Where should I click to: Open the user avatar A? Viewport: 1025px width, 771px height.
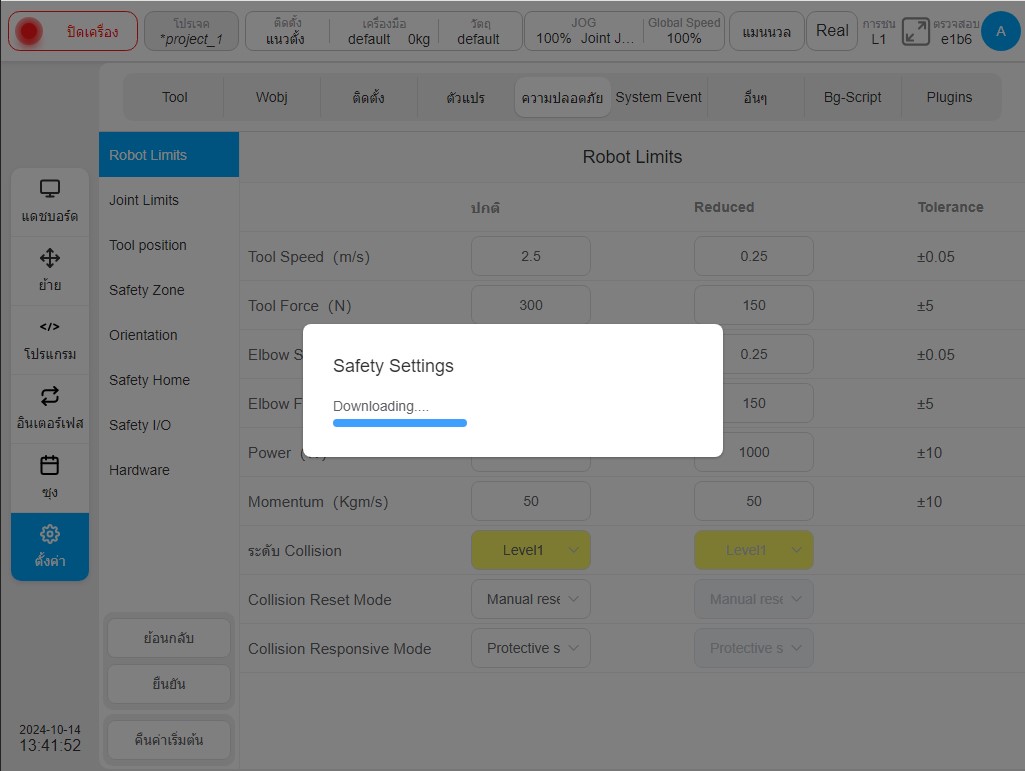click(1000, 31)
